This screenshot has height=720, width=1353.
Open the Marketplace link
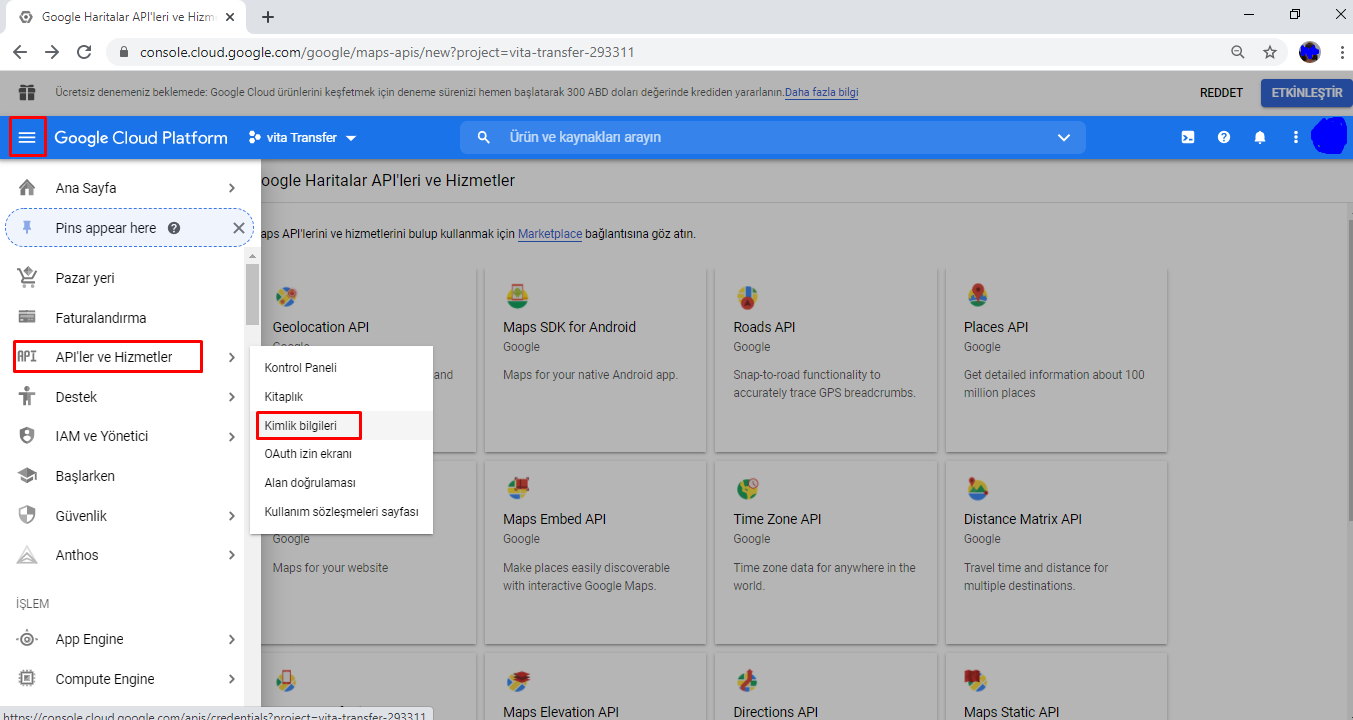tap(550, 234)
